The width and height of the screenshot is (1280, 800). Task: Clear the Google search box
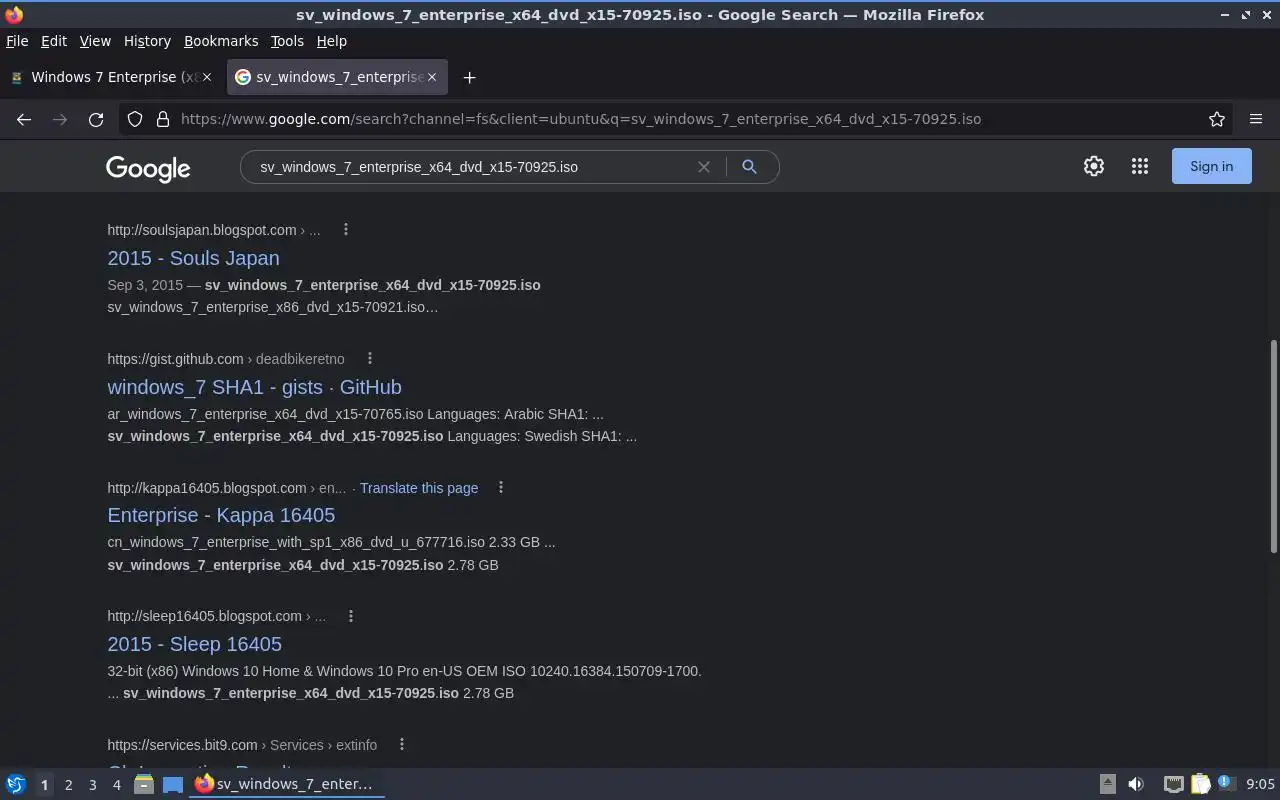tap(704, 167)
